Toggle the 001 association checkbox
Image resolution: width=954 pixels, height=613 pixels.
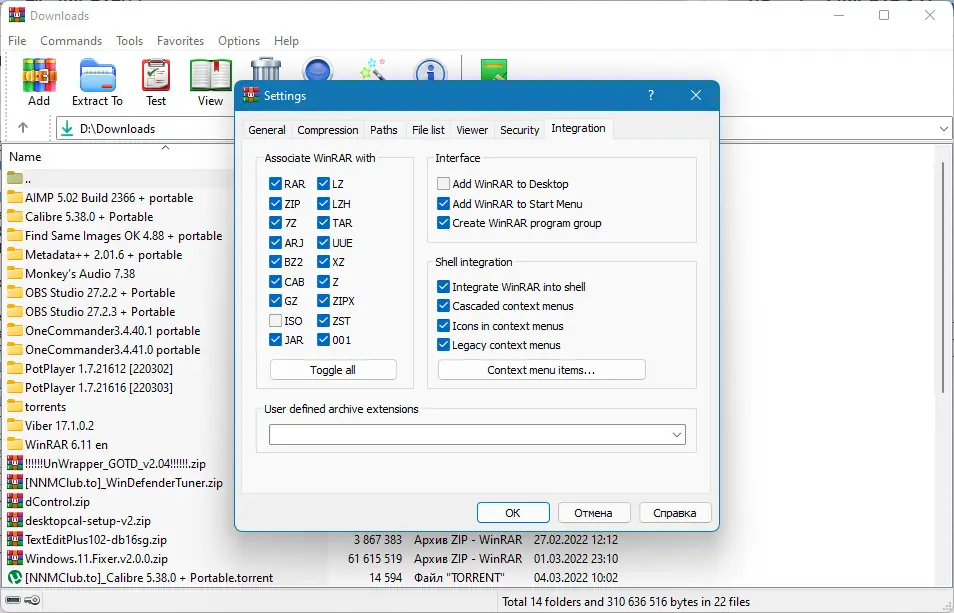[323, 340]
